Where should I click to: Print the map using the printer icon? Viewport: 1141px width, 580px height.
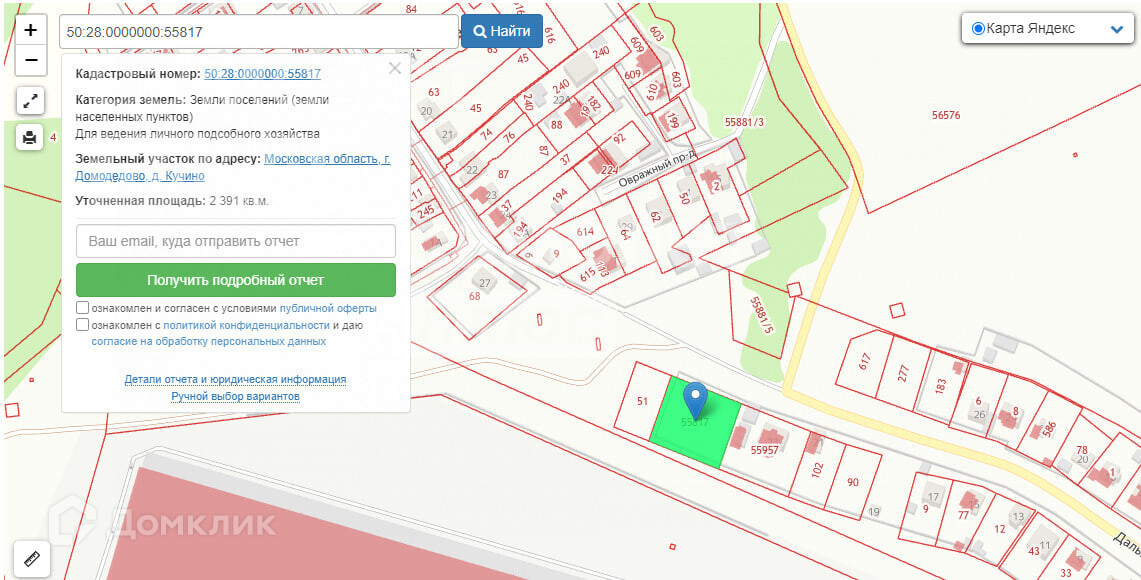tap(30, 137)
